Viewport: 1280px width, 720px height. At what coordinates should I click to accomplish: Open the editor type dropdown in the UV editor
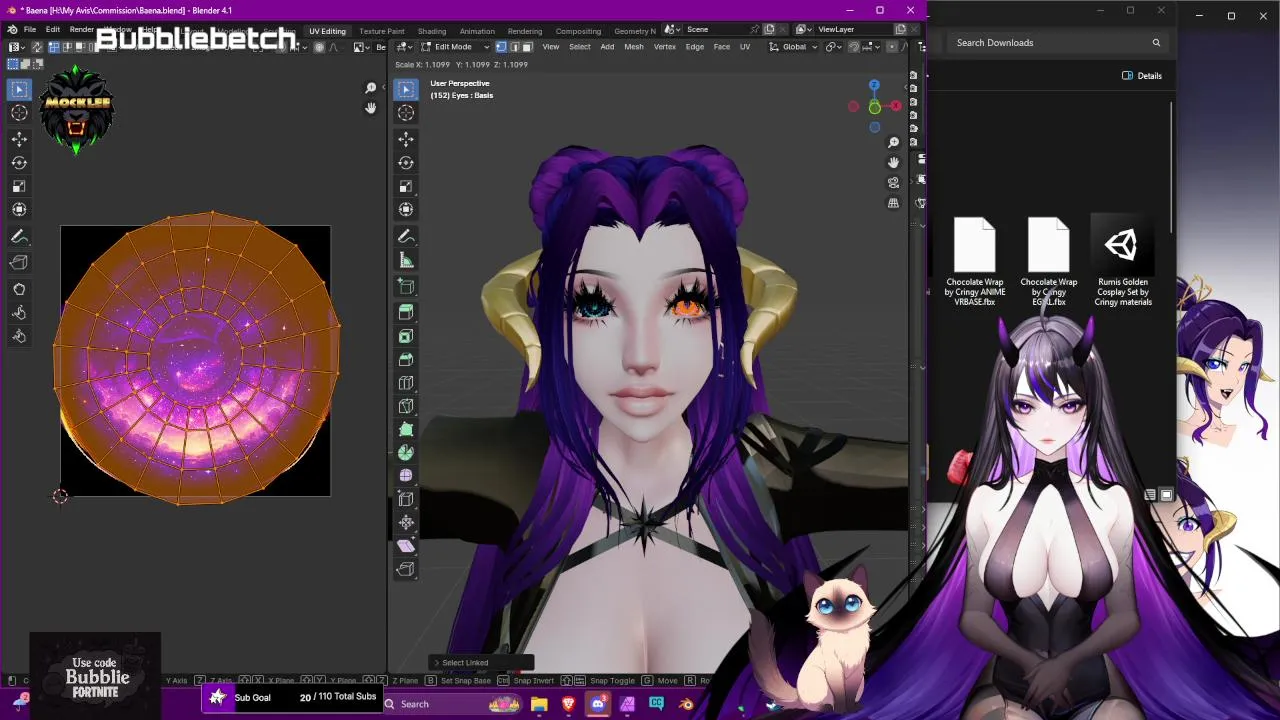tap(16, 47)
